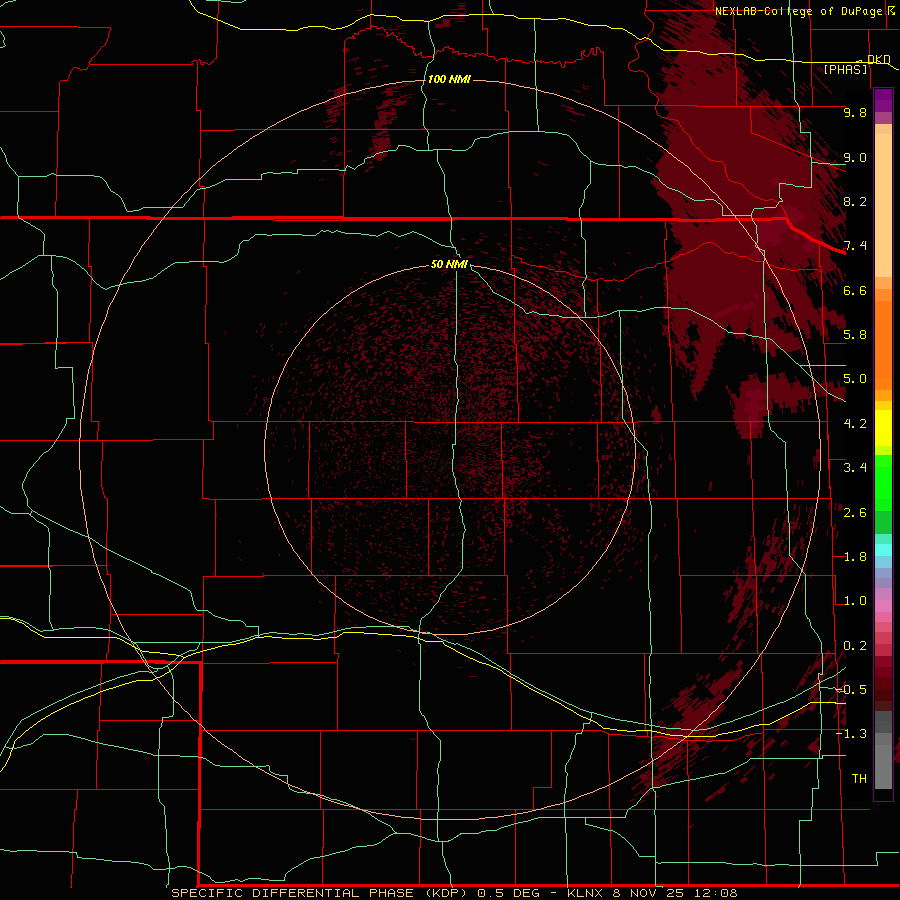The image size is (900, 900).
Task: Click the 1.8 scale value
Action: [x=855, y=557]
